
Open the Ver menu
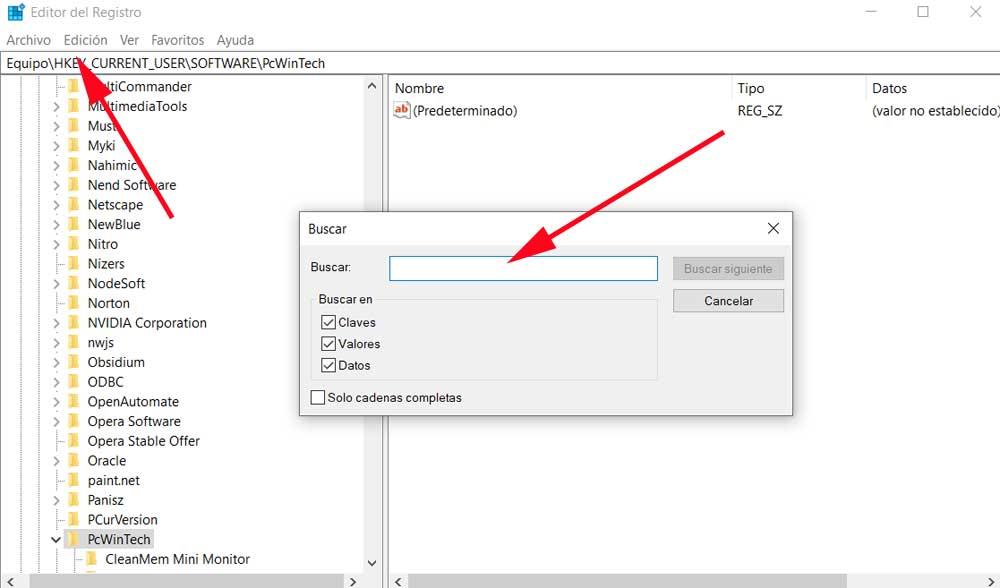129,40
